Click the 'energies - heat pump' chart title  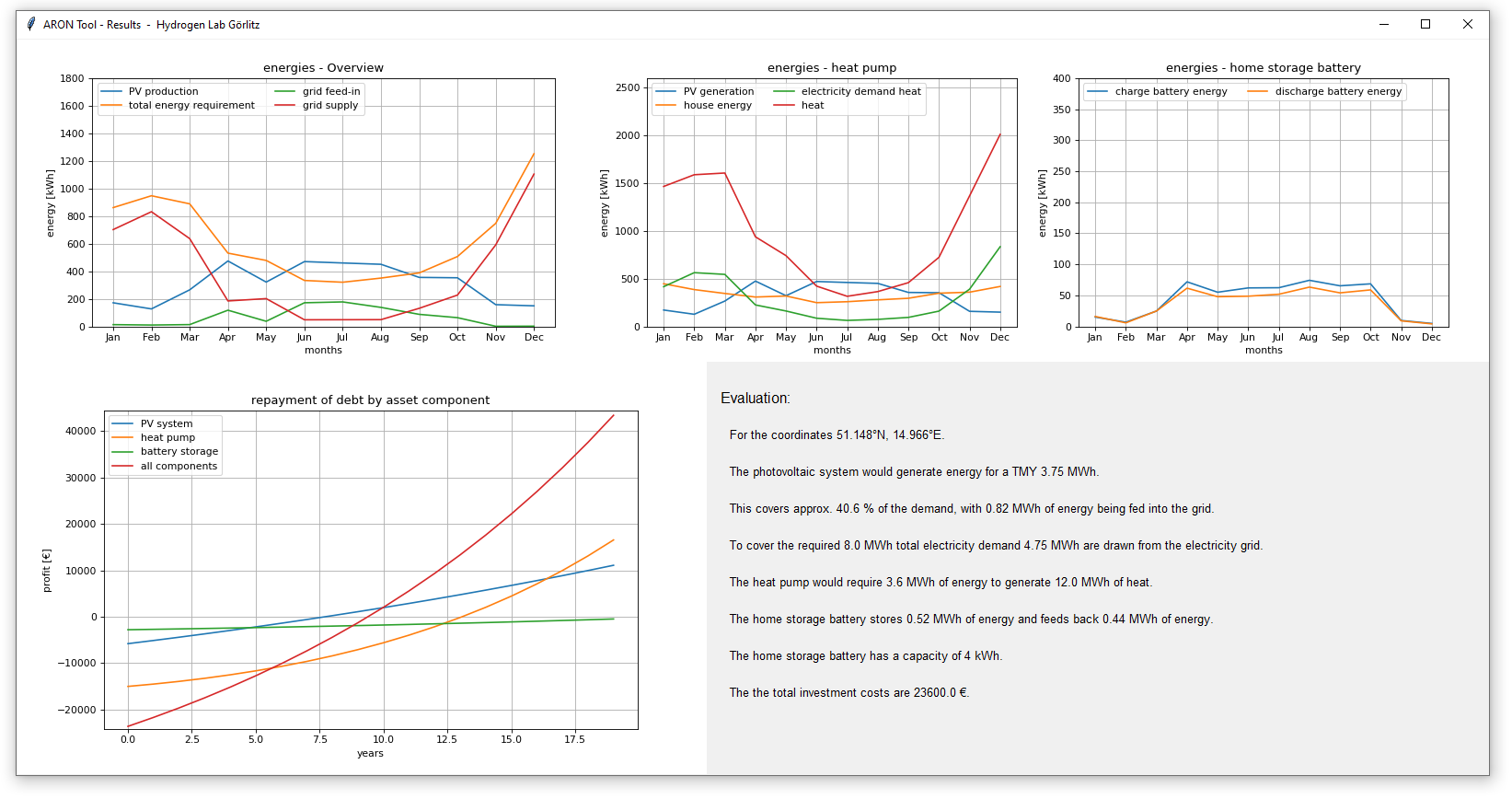click(x=832, y=68)
